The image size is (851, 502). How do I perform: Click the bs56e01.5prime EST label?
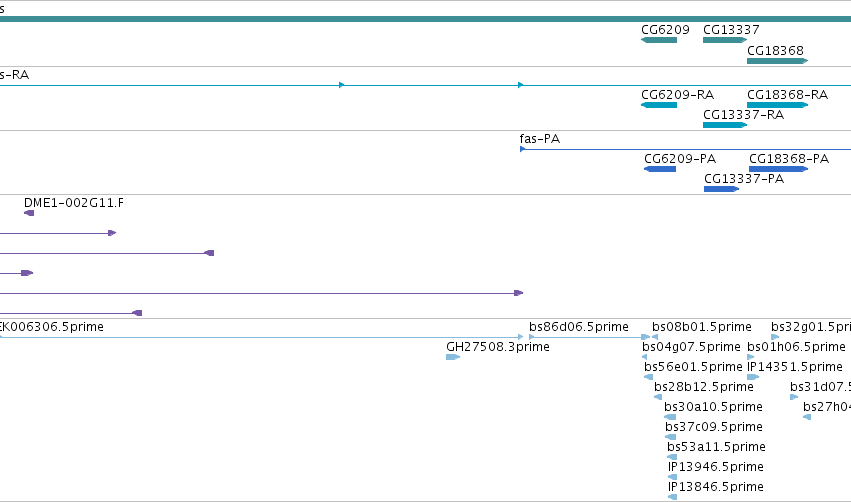pos(693,367)
